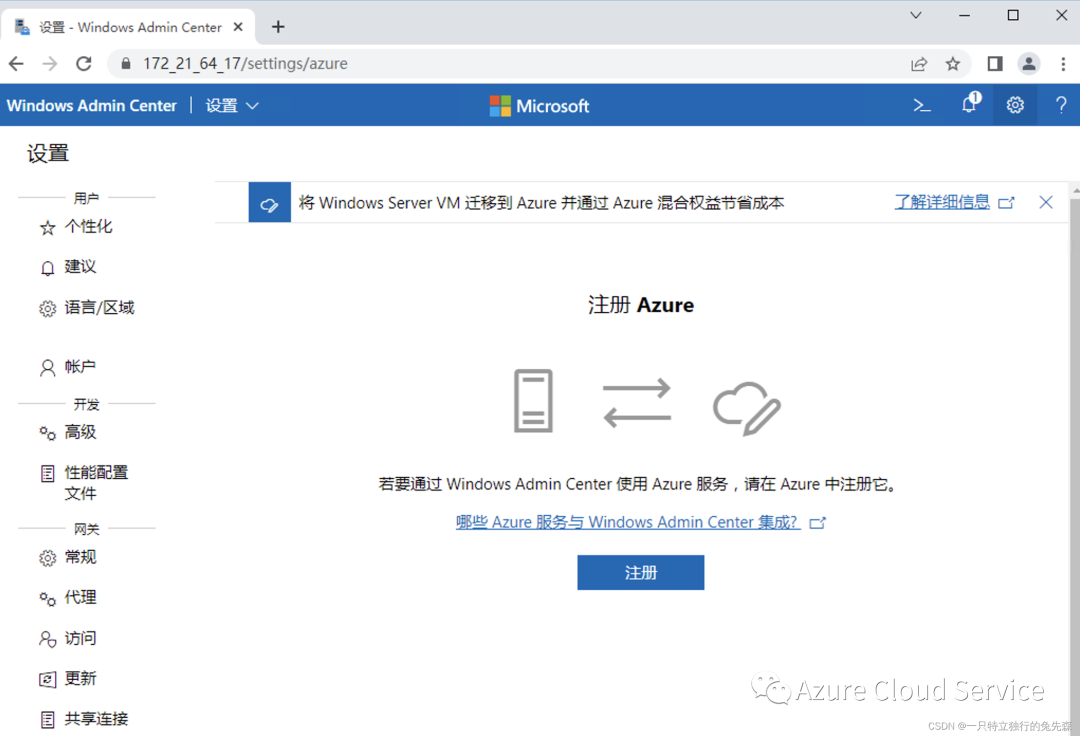Click the 注册 Azure heading
This screenshot has height=736, width=1080.
tap(641, 305)
